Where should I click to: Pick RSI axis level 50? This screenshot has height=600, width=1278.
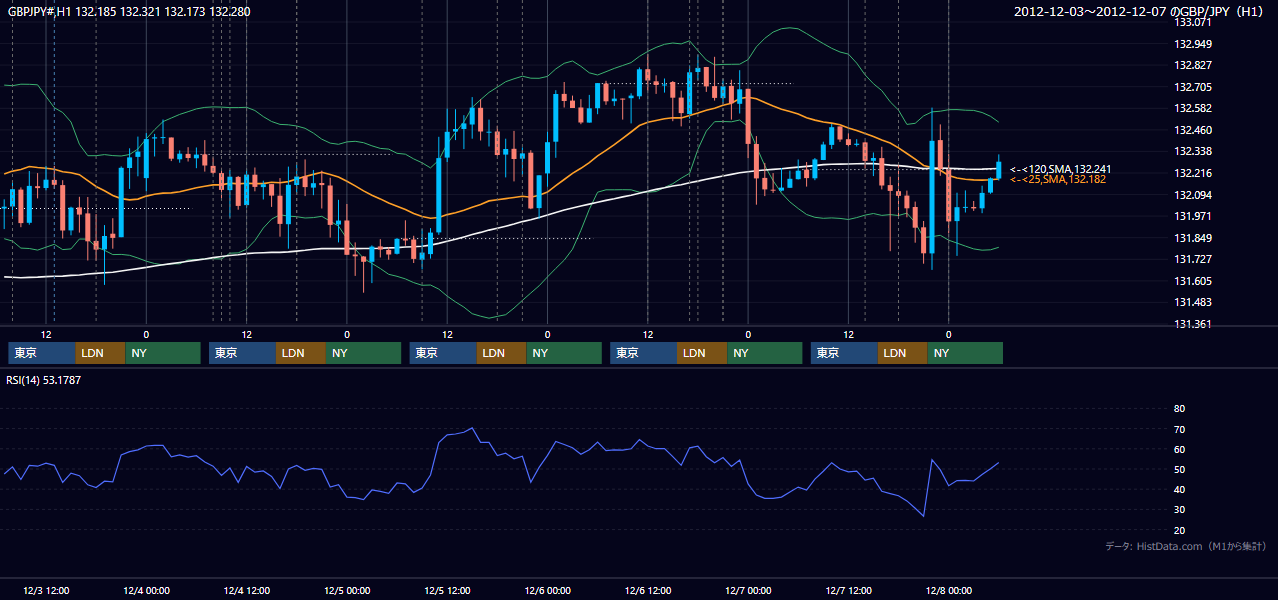(1179, 469)
